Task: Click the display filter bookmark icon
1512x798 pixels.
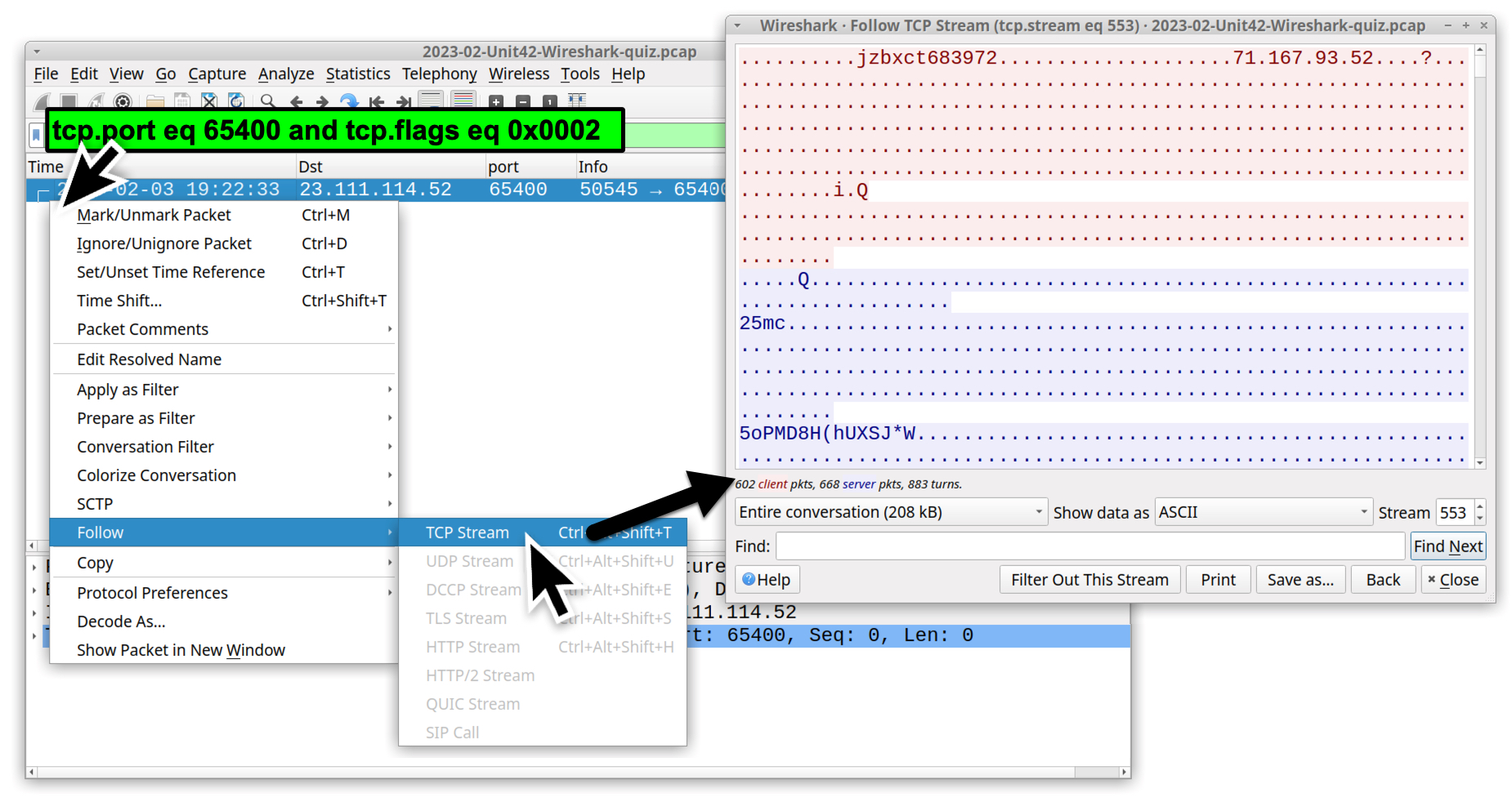Action: [36, 135]
